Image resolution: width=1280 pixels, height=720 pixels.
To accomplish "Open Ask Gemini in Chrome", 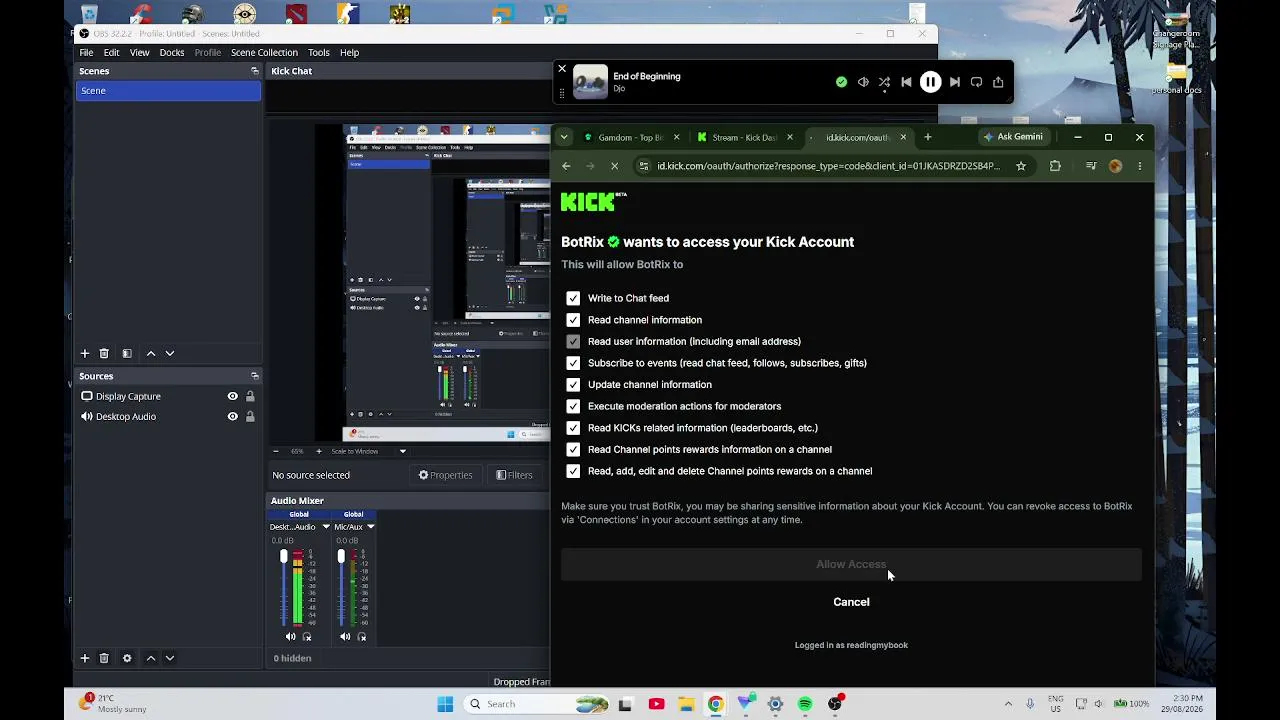I will [1013, 137].
